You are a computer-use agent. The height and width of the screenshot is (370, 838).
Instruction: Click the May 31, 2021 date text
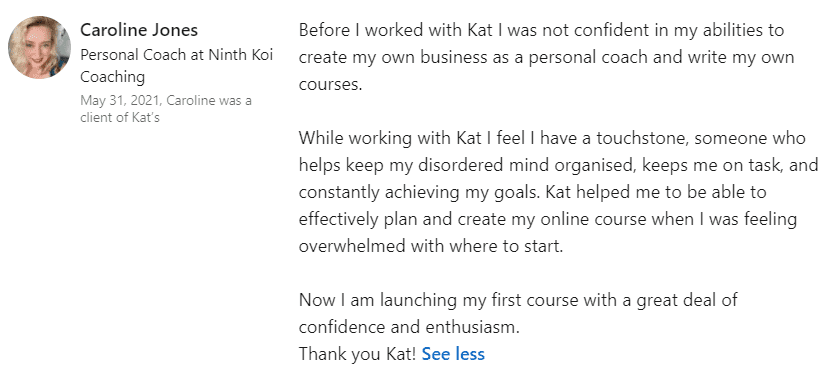110,101
